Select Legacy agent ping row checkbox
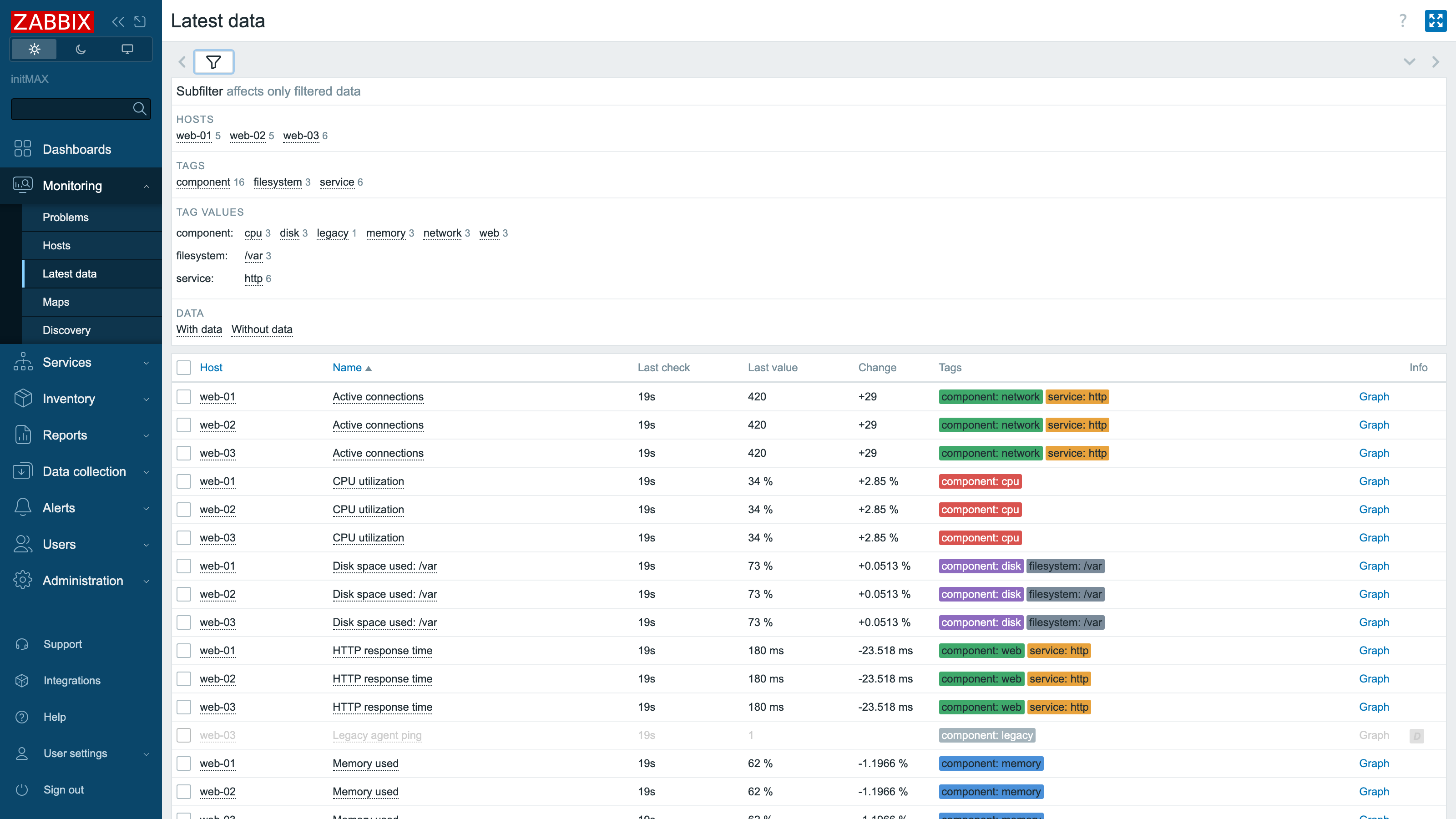Screen dimensions: 1456x819 pyautogui.click(x=184, y=735)
